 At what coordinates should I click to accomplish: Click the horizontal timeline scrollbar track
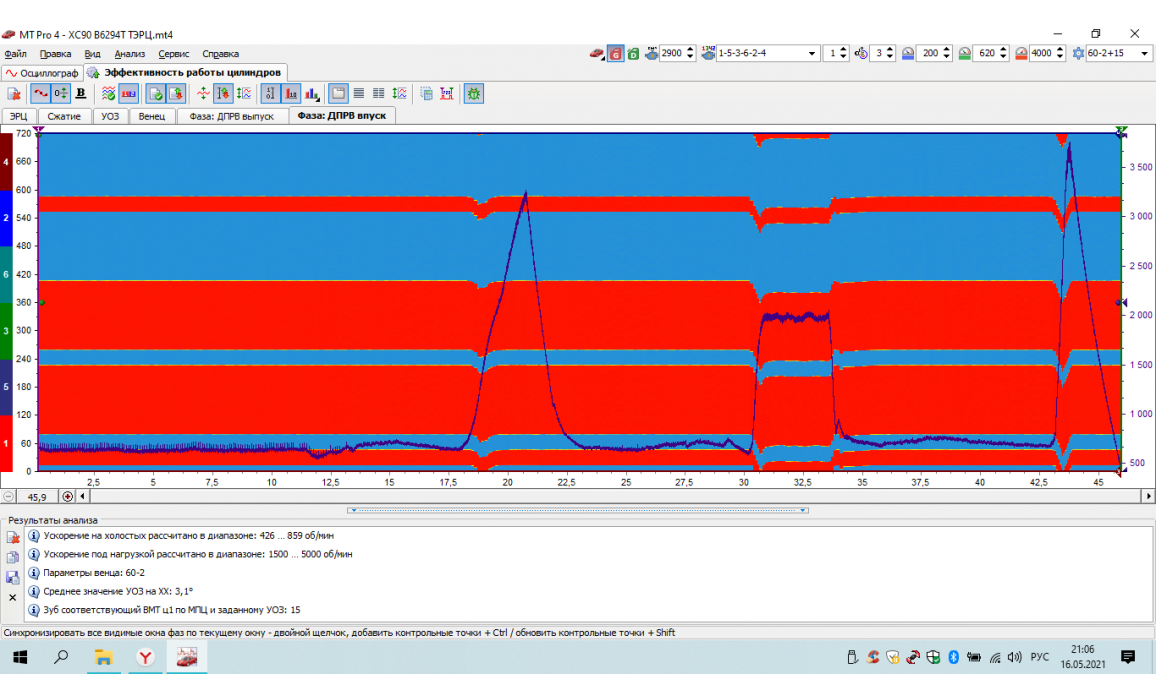[x=600, y=496]
